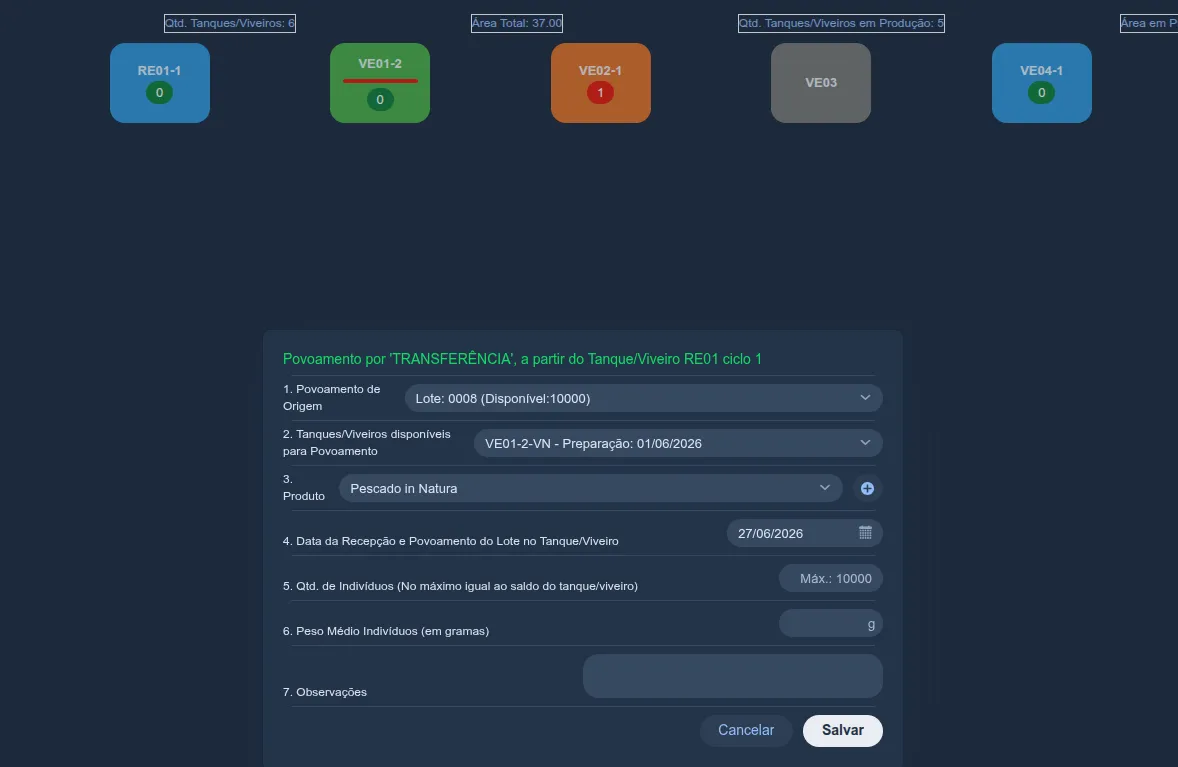The image size is (1178, 767).
Task: Expand Tanques/Viveiros disponíveis para Povoamento dropdown
Action: (x=678, y=443)
